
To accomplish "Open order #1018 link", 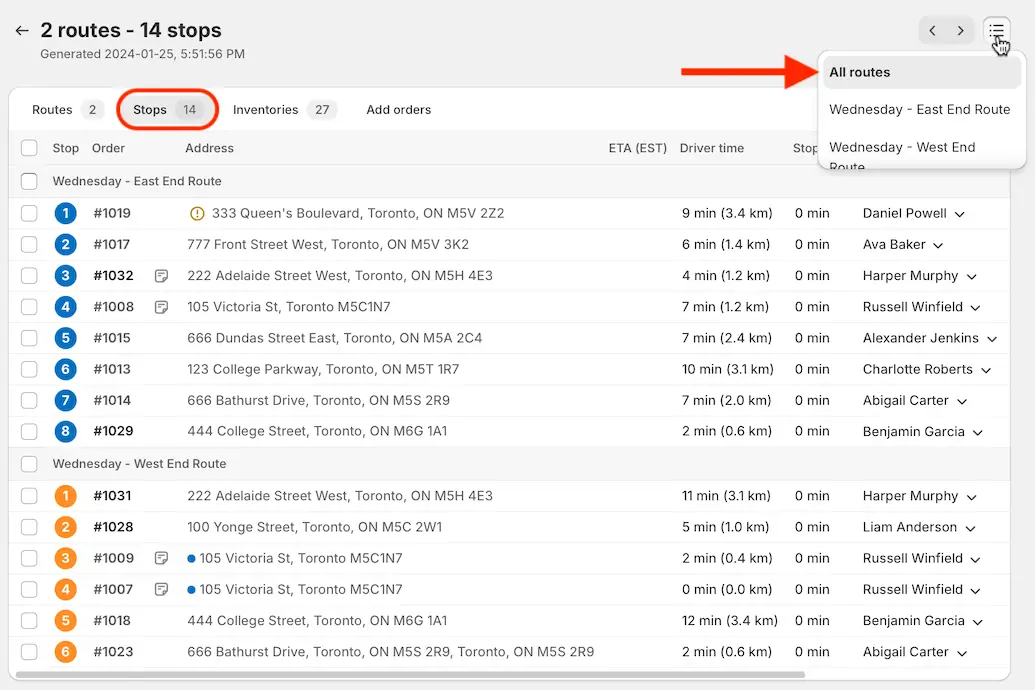I will [112, 621].
